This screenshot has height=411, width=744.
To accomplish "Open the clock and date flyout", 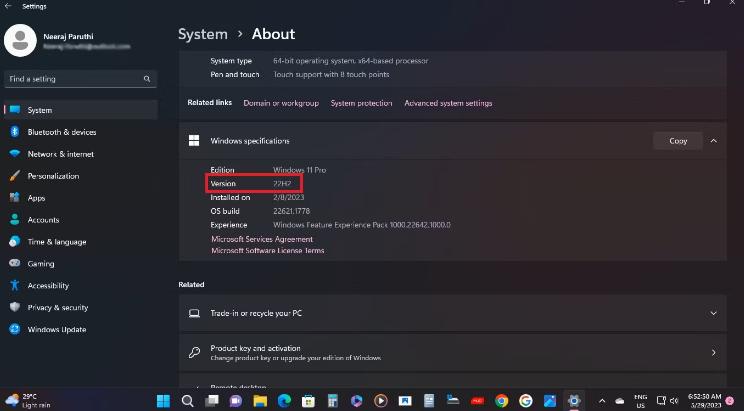I will point(705,401).
